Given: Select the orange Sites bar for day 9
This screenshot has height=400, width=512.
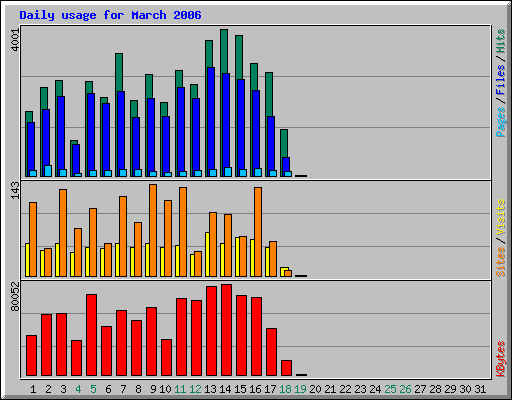Looking at the screenshot, I should pos(153,230).
